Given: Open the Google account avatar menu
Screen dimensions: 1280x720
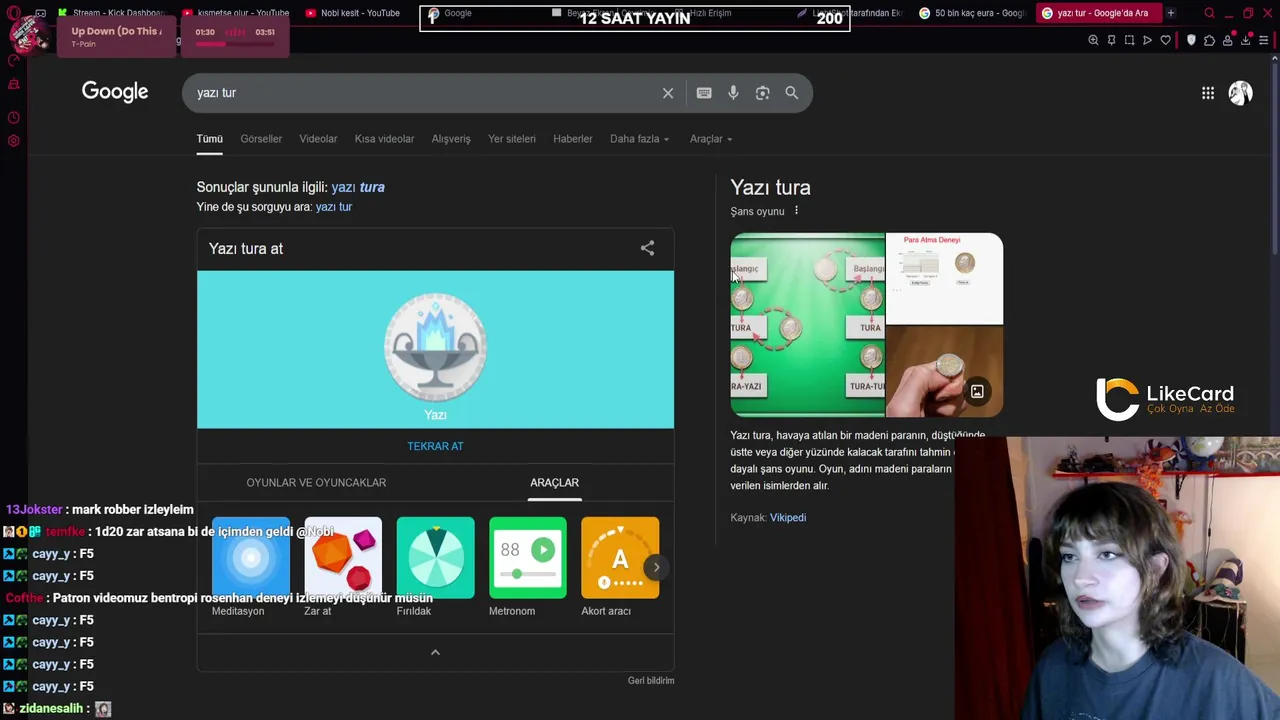Looking at the screenshot, I should point(1241,93).
